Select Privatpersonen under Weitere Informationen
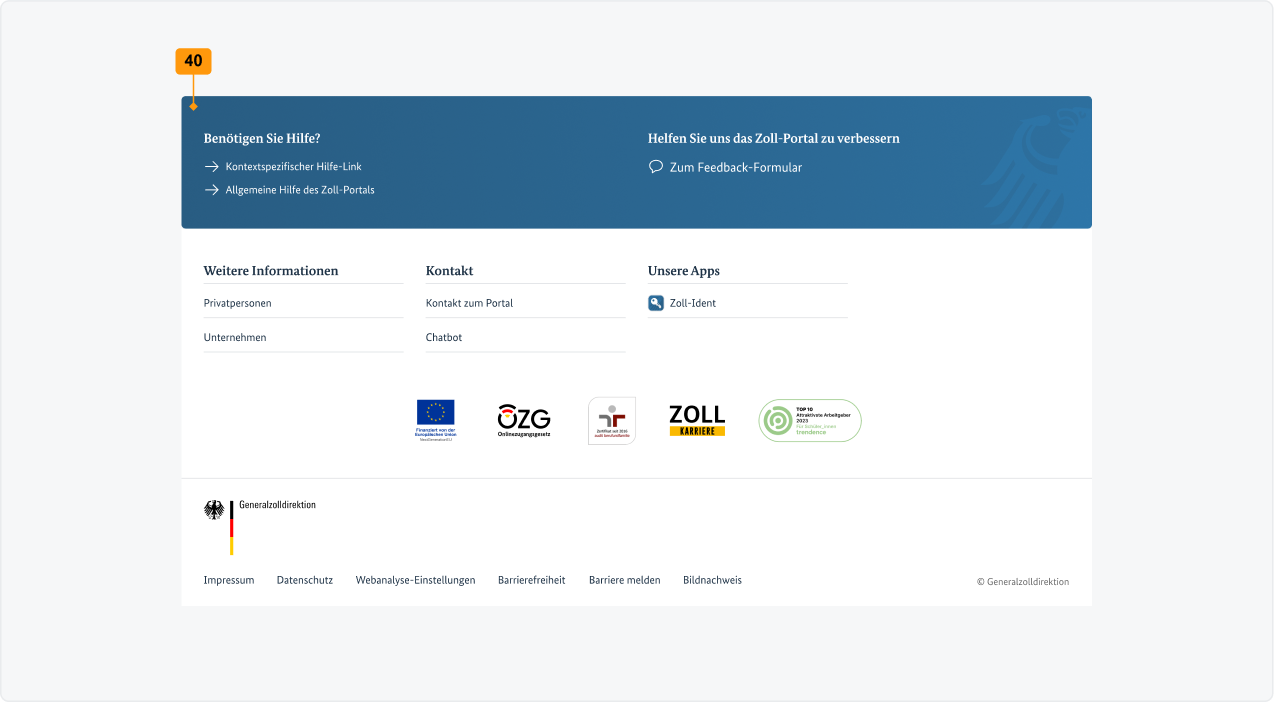 coord(237,303)
